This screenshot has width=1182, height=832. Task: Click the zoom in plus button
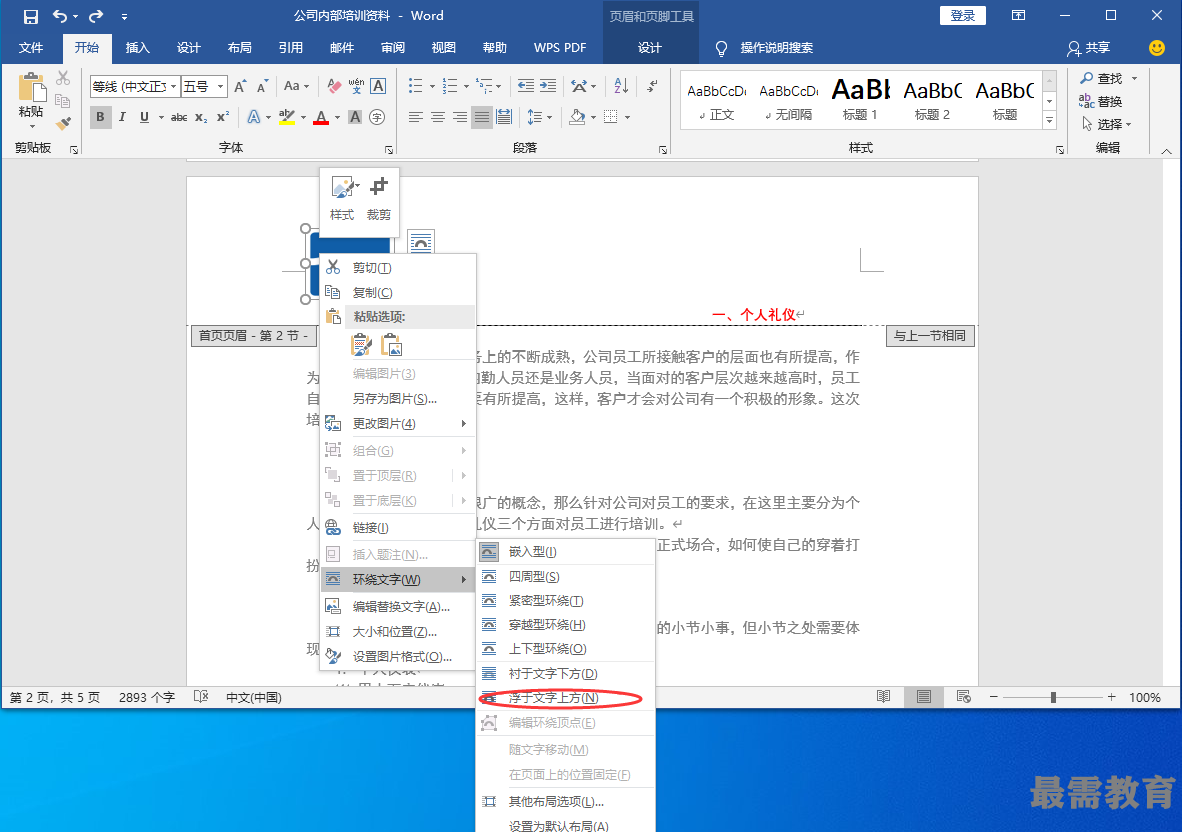(x=1111, y=697)
